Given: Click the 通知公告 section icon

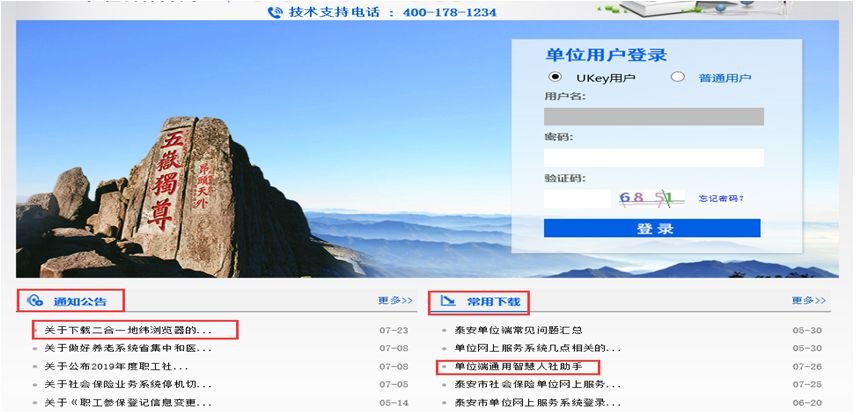Looking at the screenshot, I should pyautogui.click(x=35, y=300).
